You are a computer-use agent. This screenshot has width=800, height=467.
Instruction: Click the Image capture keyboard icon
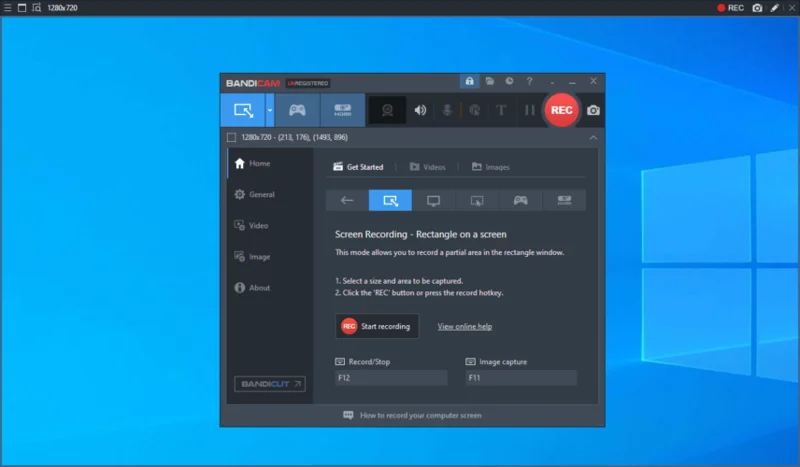[470, 362]
